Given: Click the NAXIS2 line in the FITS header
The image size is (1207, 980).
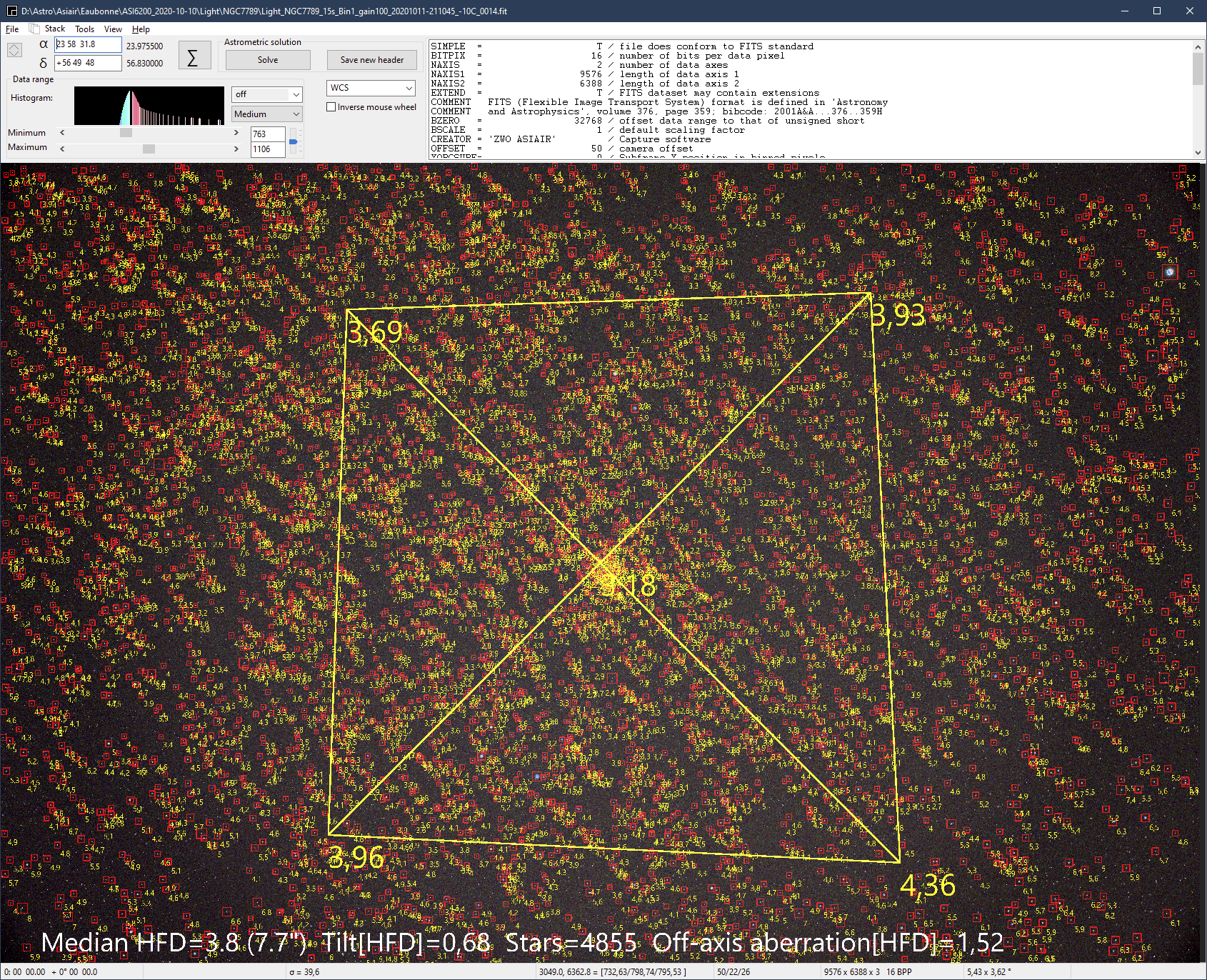Looking at the screenshot, I should pos(585,84).
